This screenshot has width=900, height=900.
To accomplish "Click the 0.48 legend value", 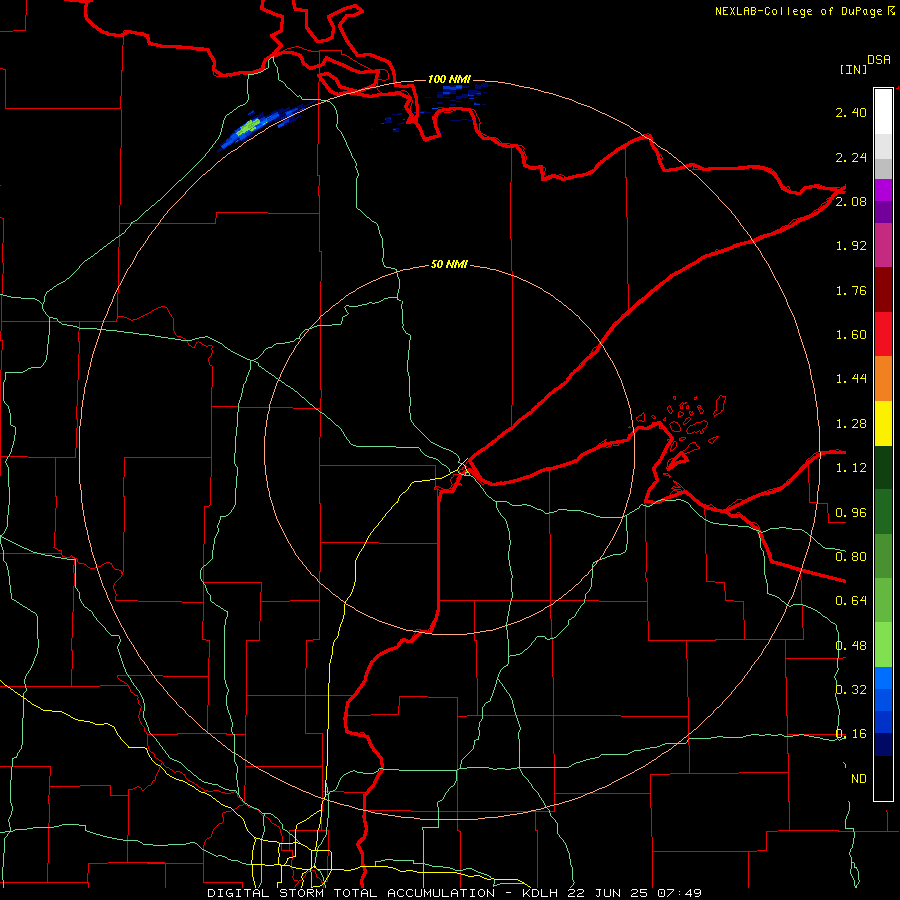I will pos(851,646).
